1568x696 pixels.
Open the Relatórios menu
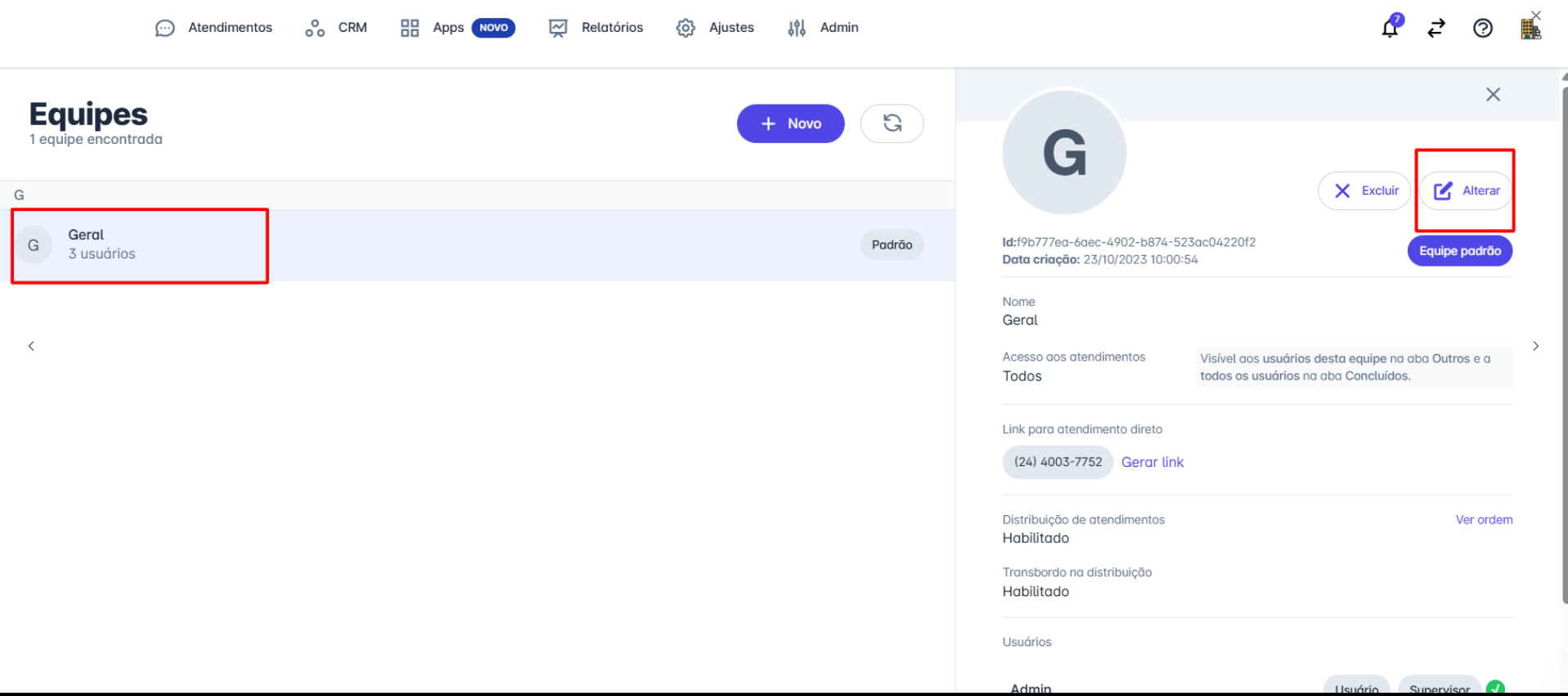(595, 28)
